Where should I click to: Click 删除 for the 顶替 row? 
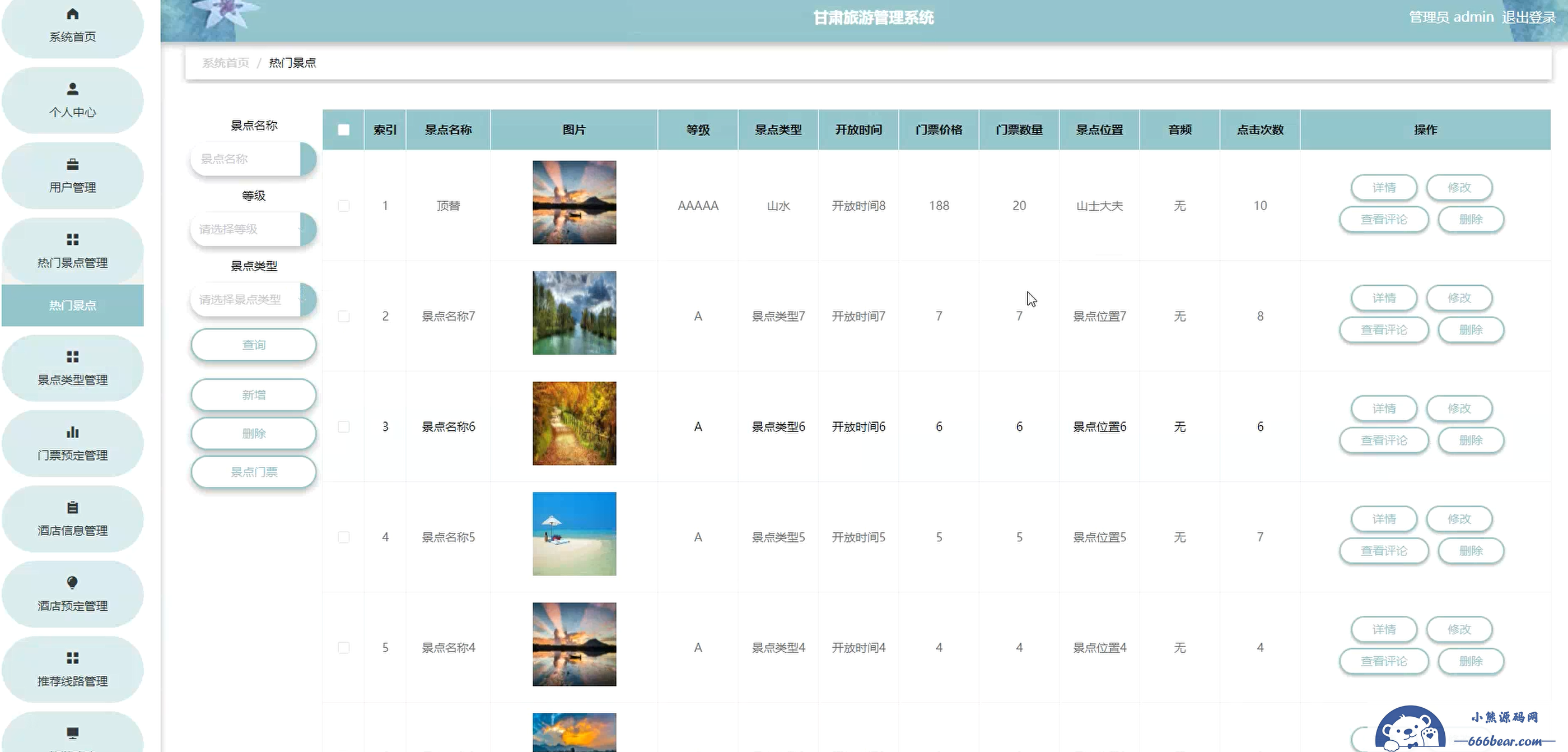1471,219
